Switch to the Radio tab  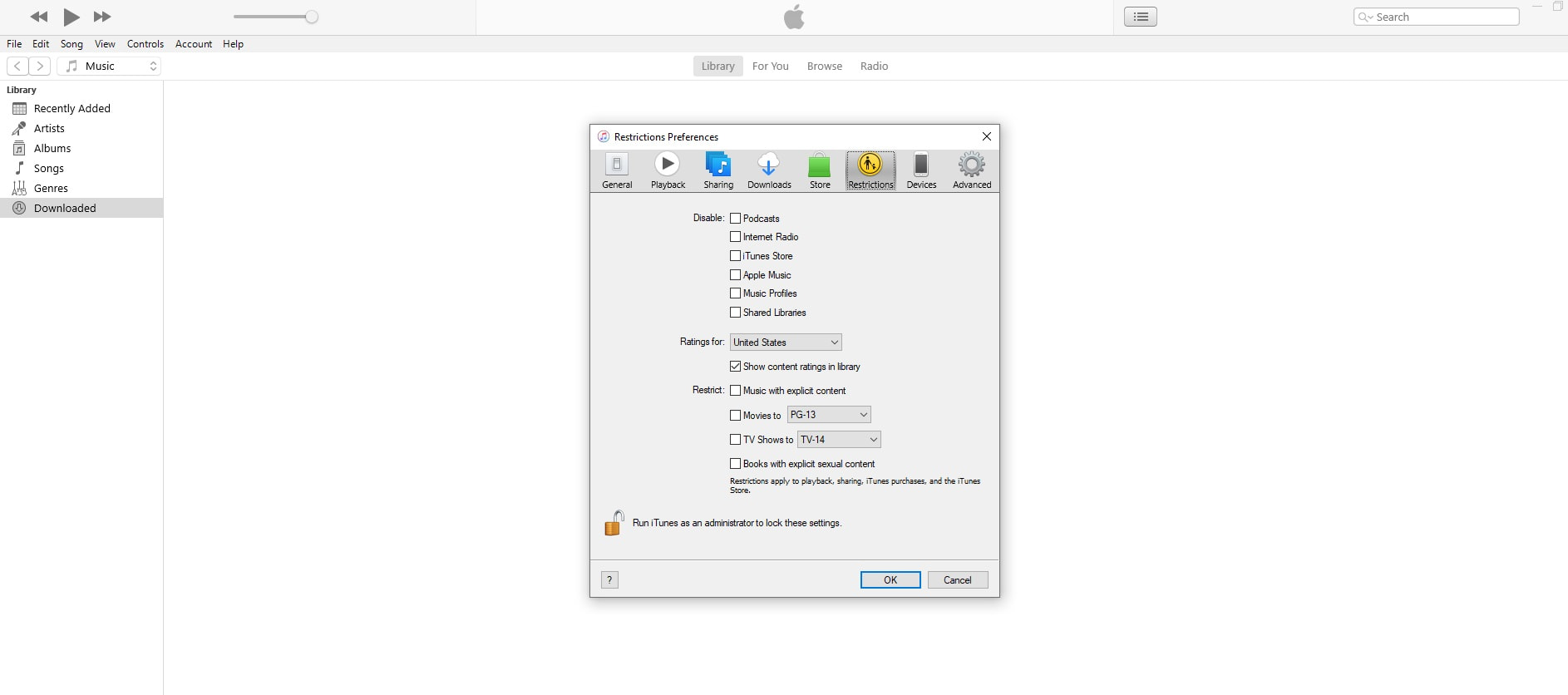tap(874, 66)
